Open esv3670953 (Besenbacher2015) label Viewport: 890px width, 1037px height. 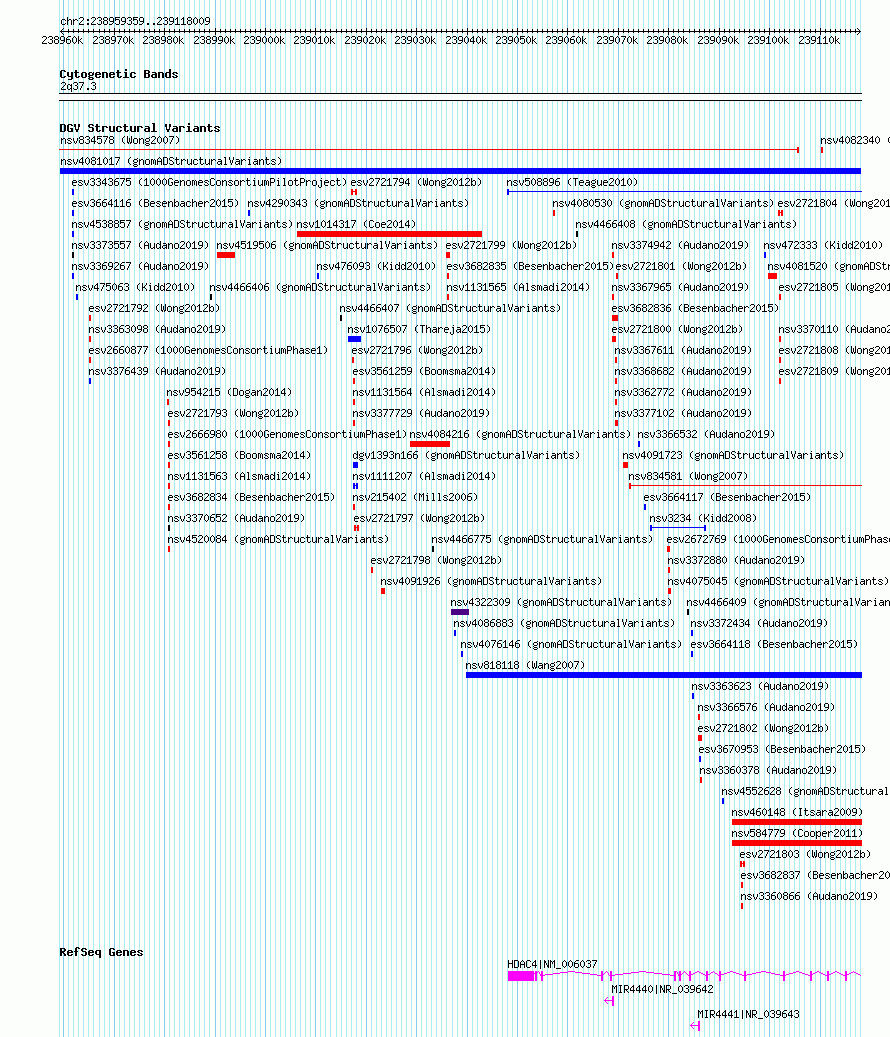pos(782,749)
